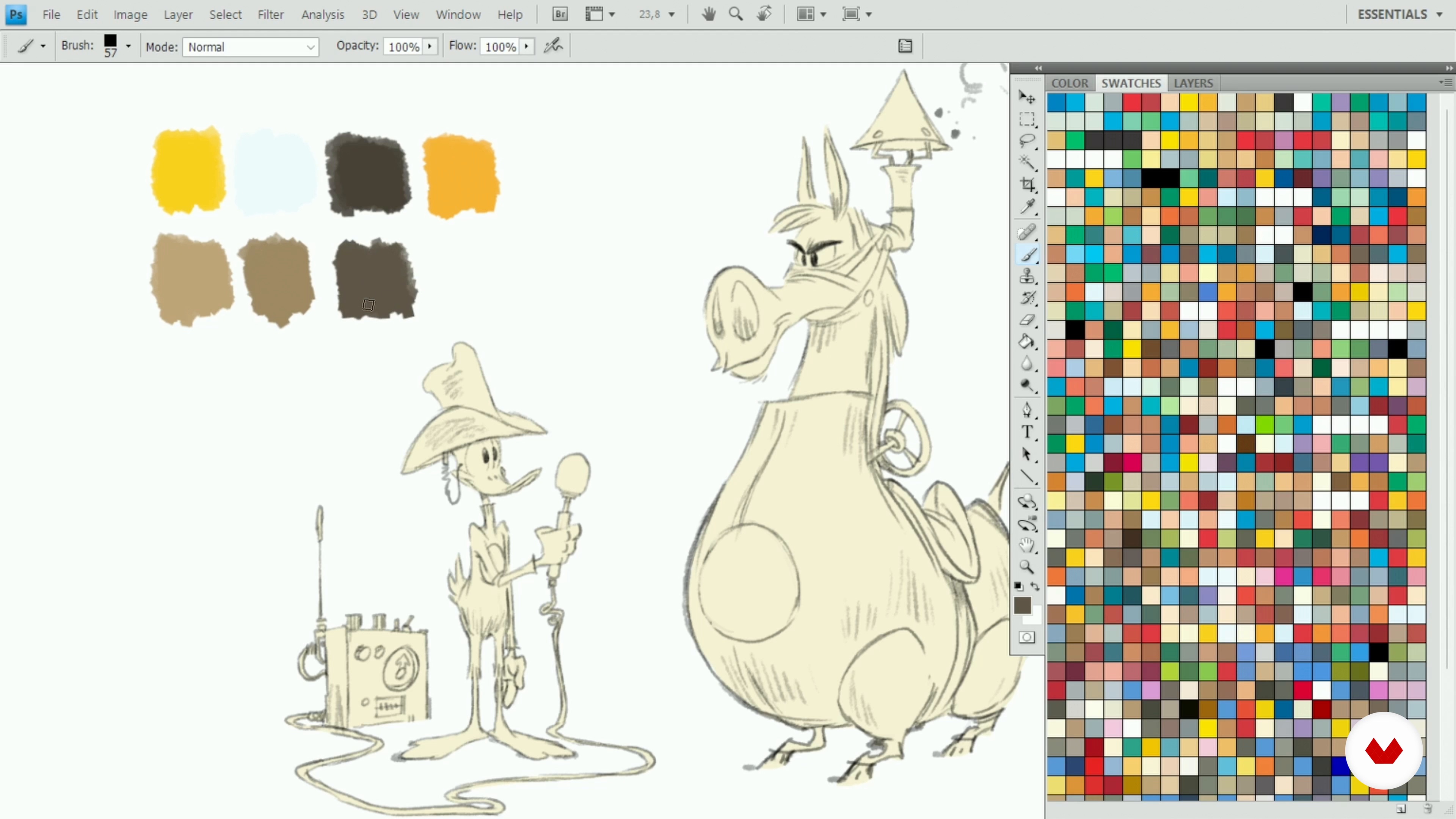The image size is (1456, 819).
Task: Open the Layer menu
Action: tap(178, 15)
